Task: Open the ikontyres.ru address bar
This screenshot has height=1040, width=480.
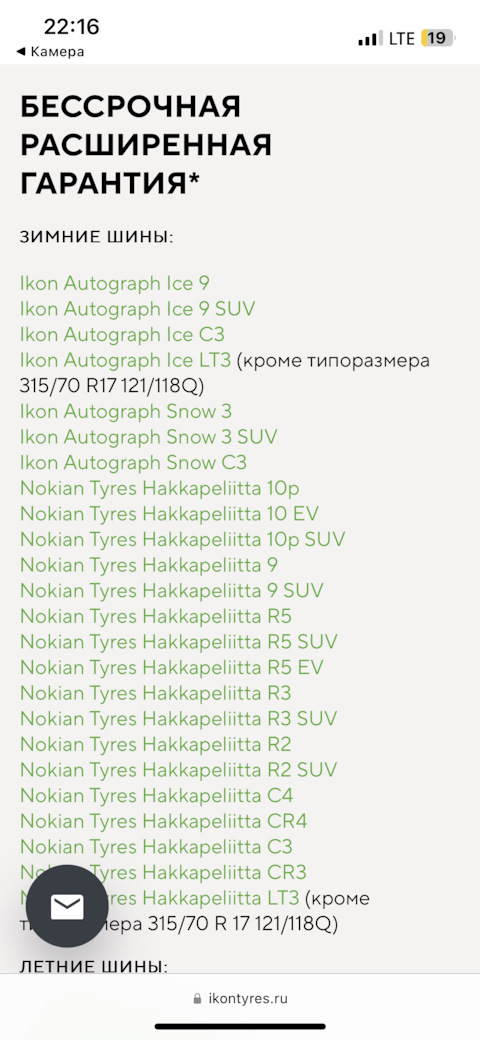Action: click(x=240, y=998)
